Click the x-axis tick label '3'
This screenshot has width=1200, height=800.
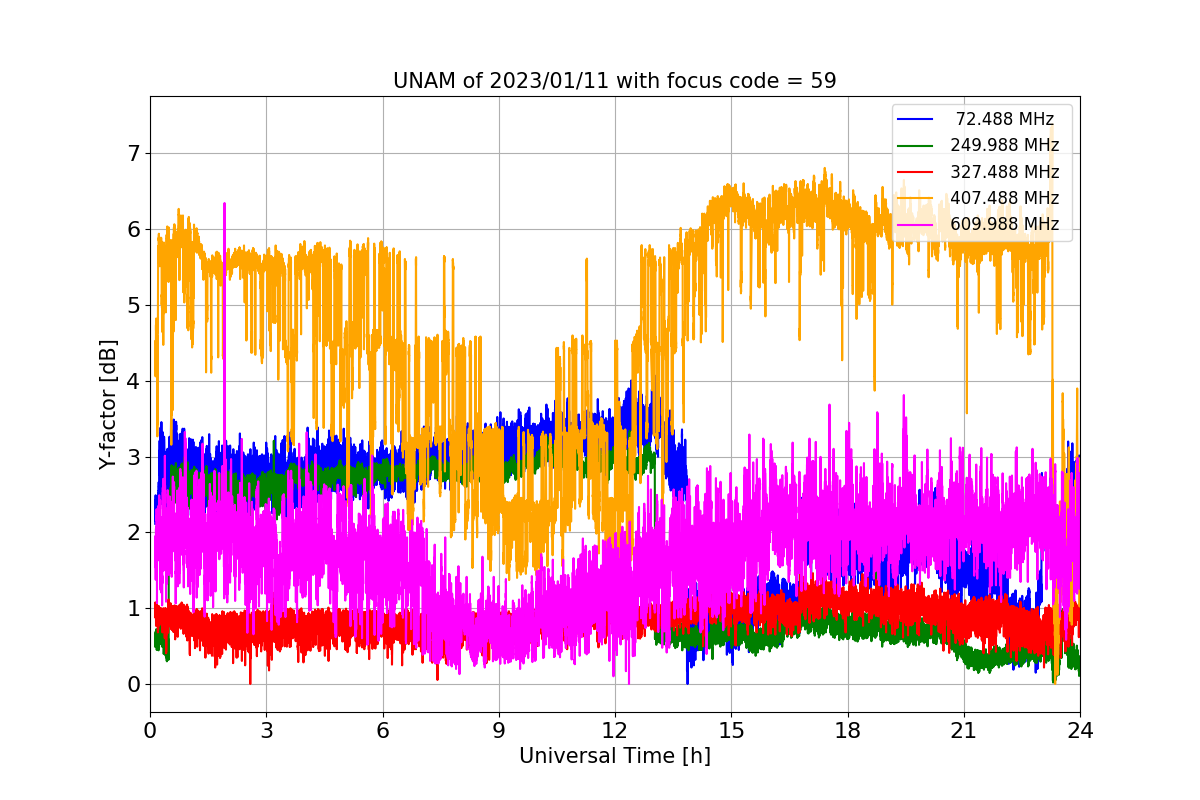[266, 731]
